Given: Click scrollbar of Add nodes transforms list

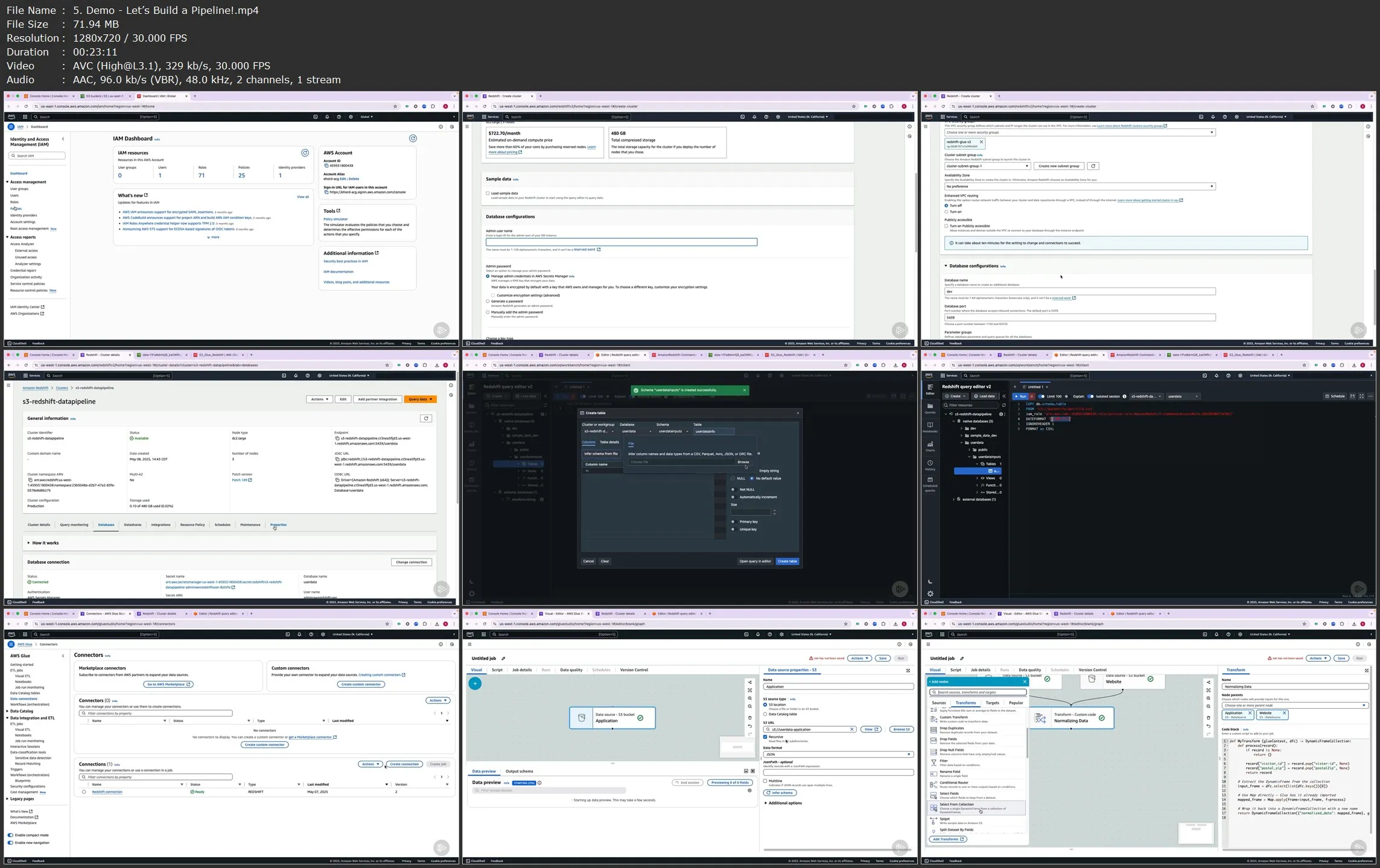Looking at the screenshot, I should click(x=1026, y=743).
